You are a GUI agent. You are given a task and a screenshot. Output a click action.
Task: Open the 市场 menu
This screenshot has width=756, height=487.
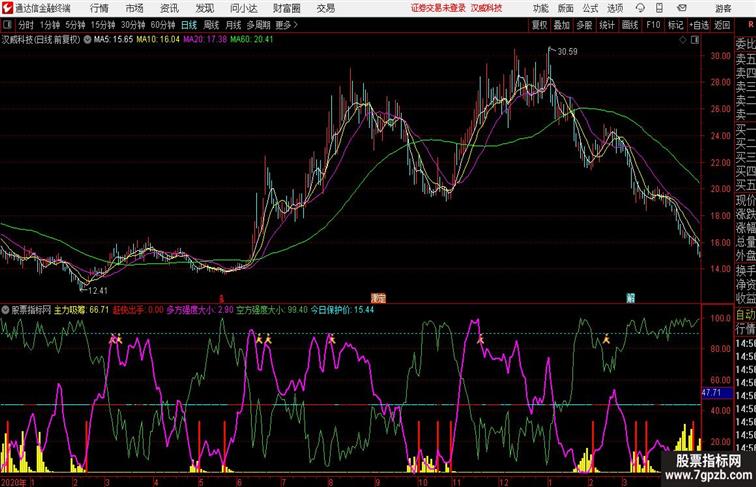tap(135, 8)
